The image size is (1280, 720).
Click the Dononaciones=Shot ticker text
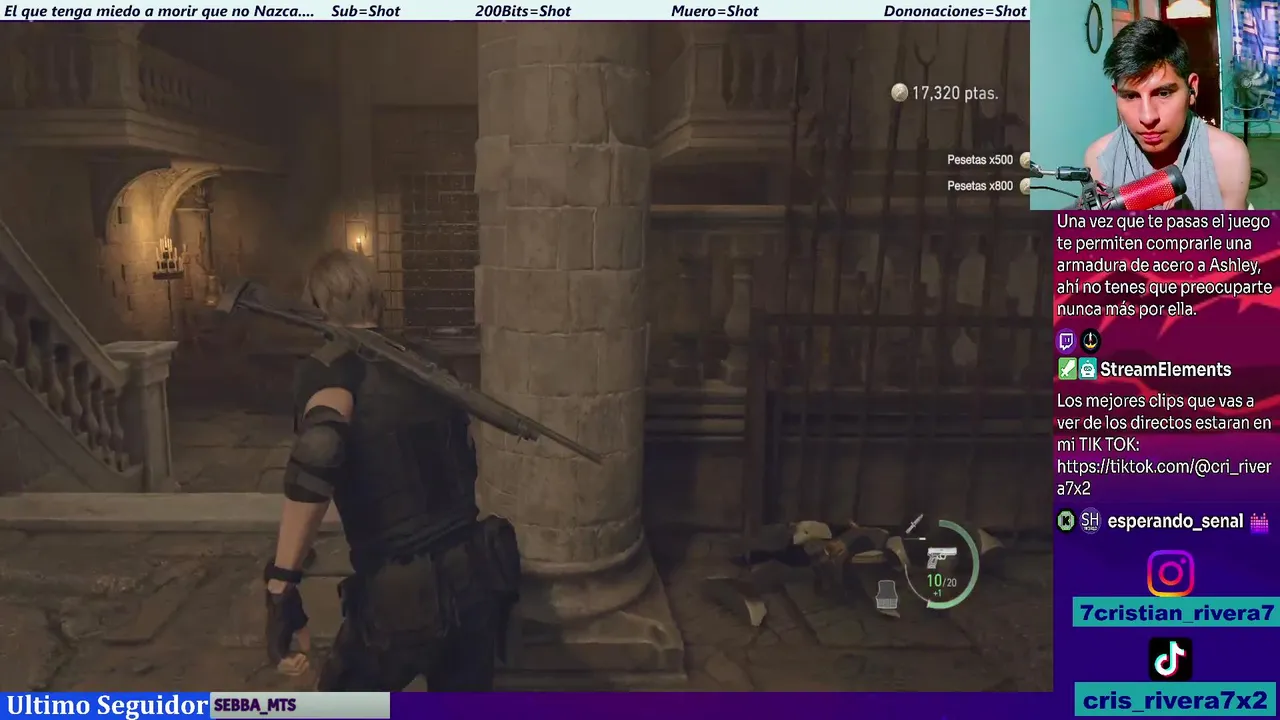pos(955,11)
